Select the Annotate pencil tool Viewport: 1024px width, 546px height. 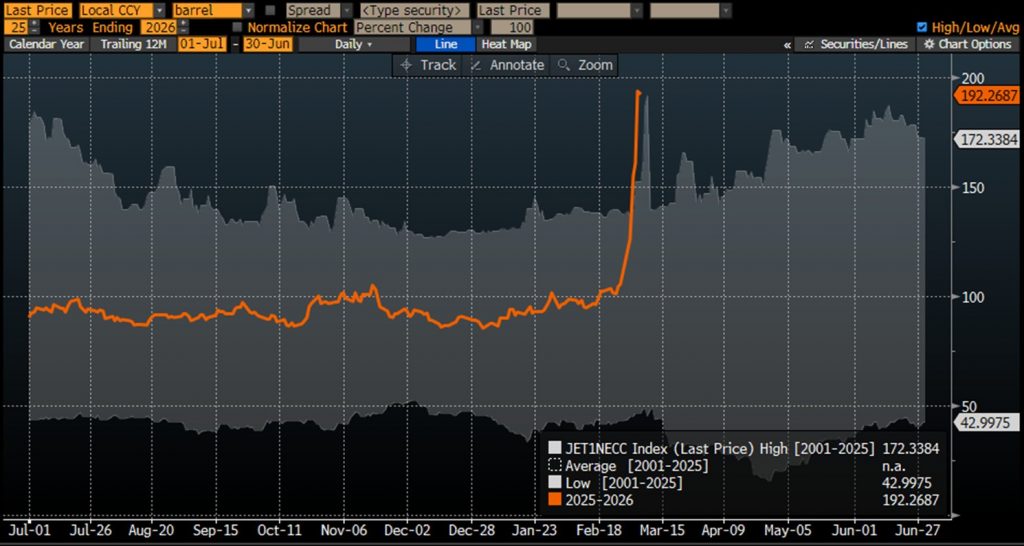tap(506, 65)
